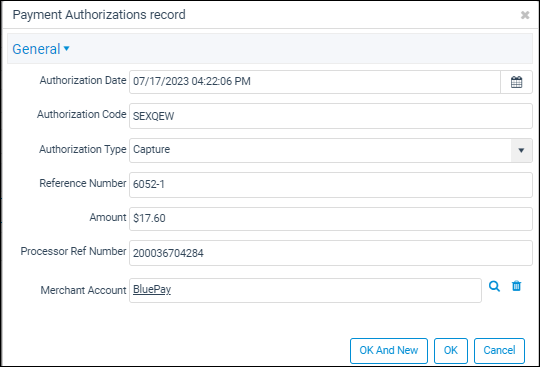
Task: Expand the Authorization Type dropdown arrow
Action: pos(521,150)
